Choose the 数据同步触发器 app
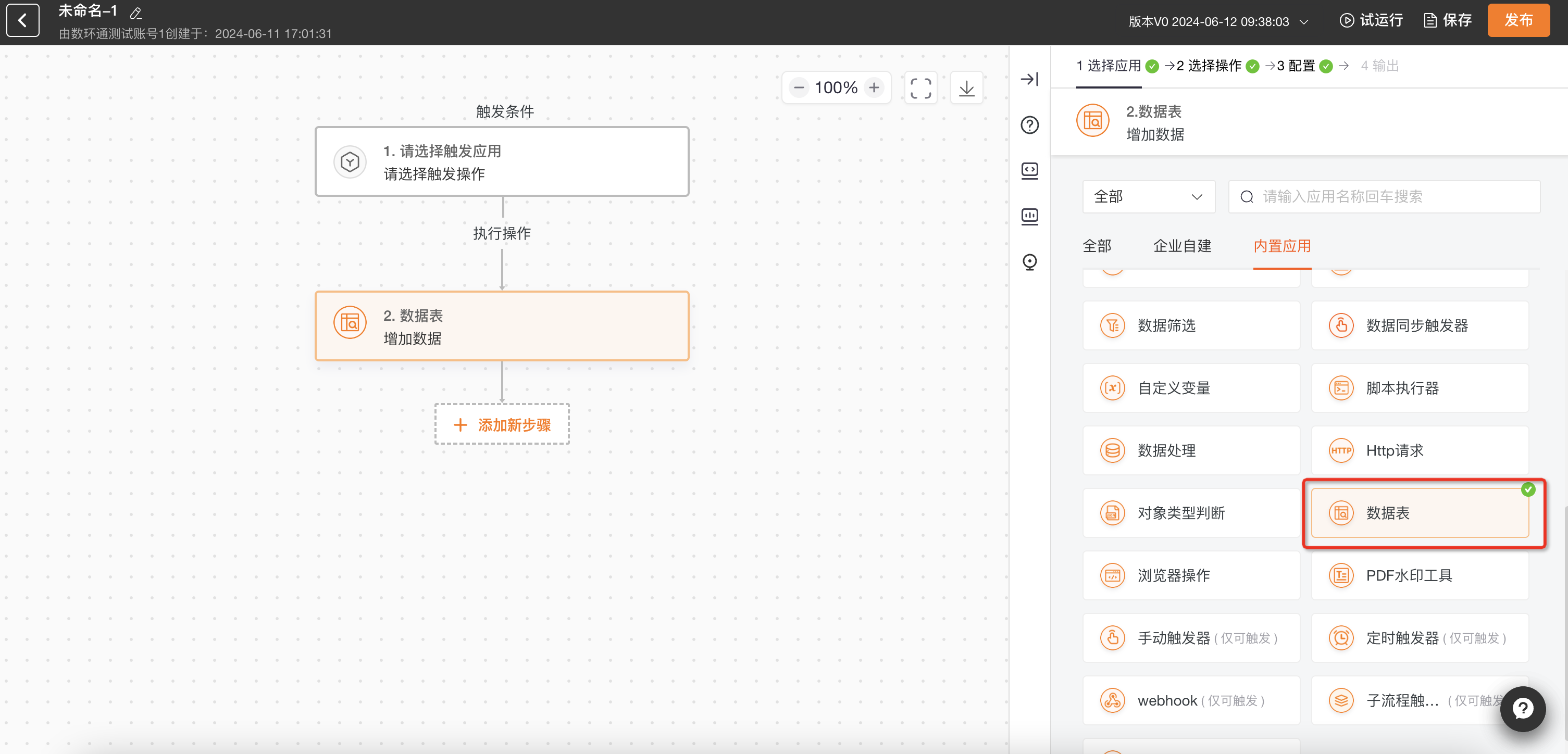The height and width of the screenshot is (754, 1568). pos(1420,325)
